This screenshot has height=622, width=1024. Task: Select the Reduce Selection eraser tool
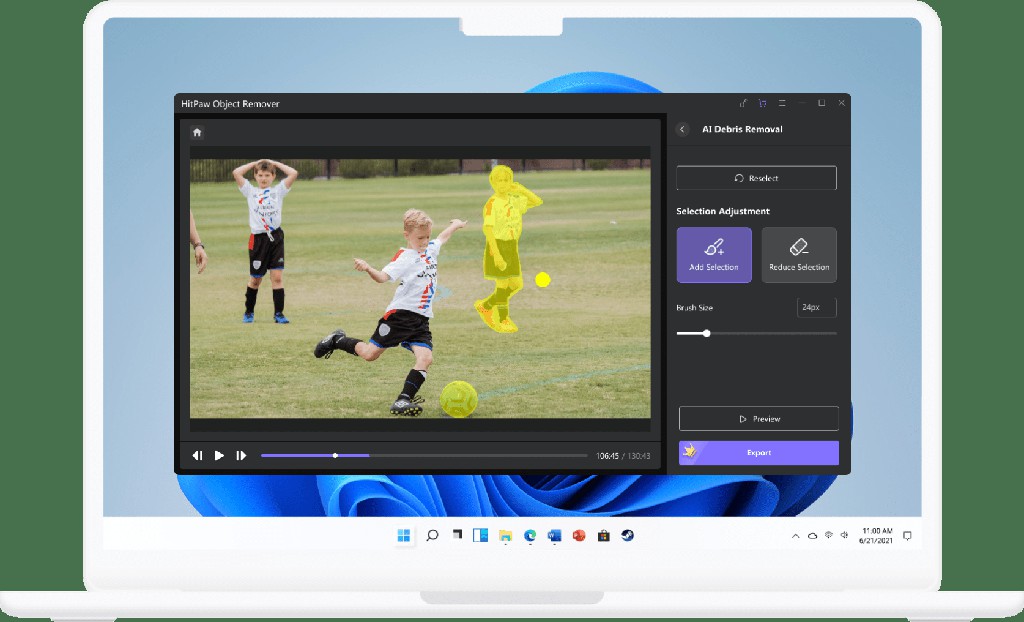(799, 254)
